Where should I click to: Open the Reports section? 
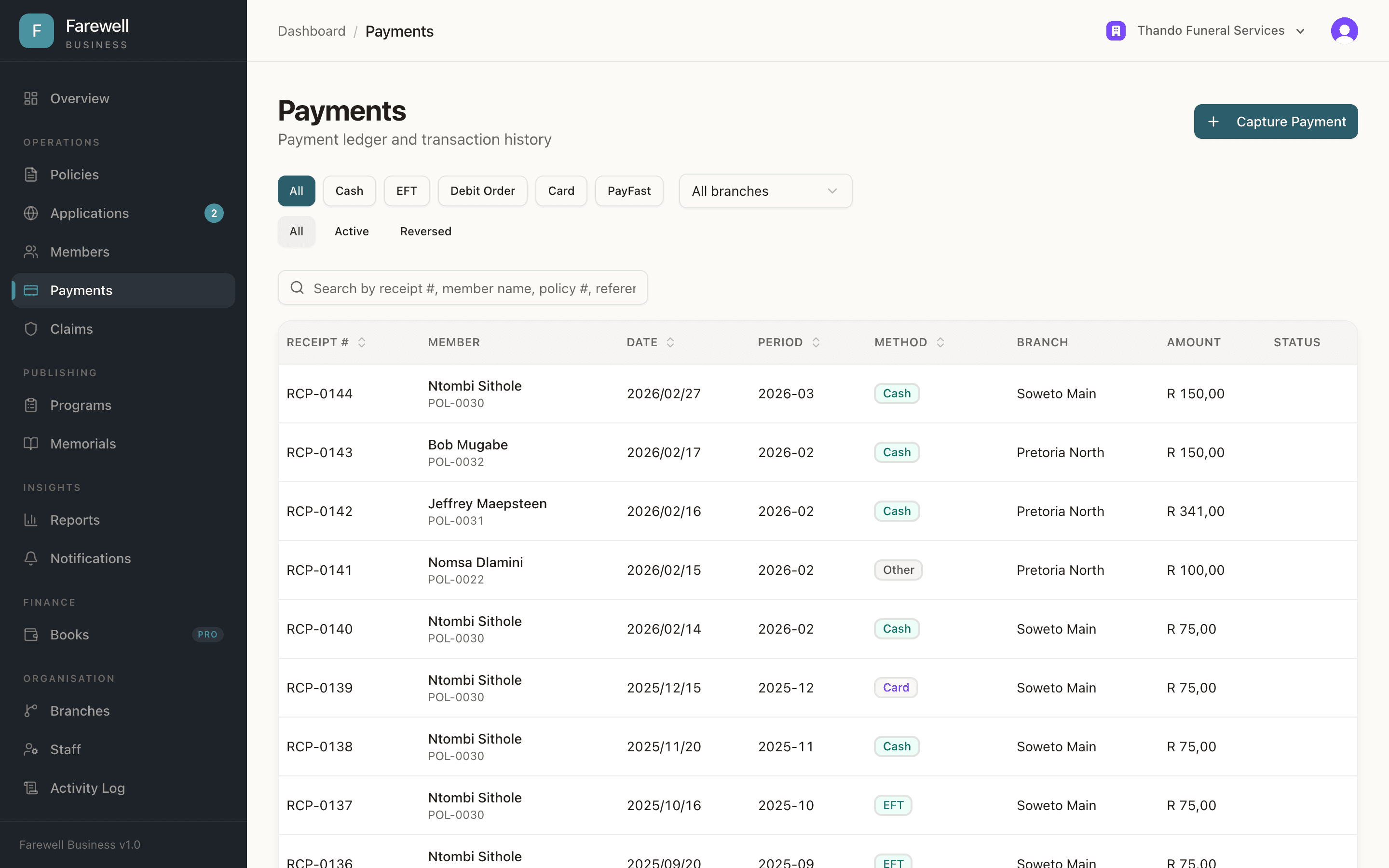123,520
